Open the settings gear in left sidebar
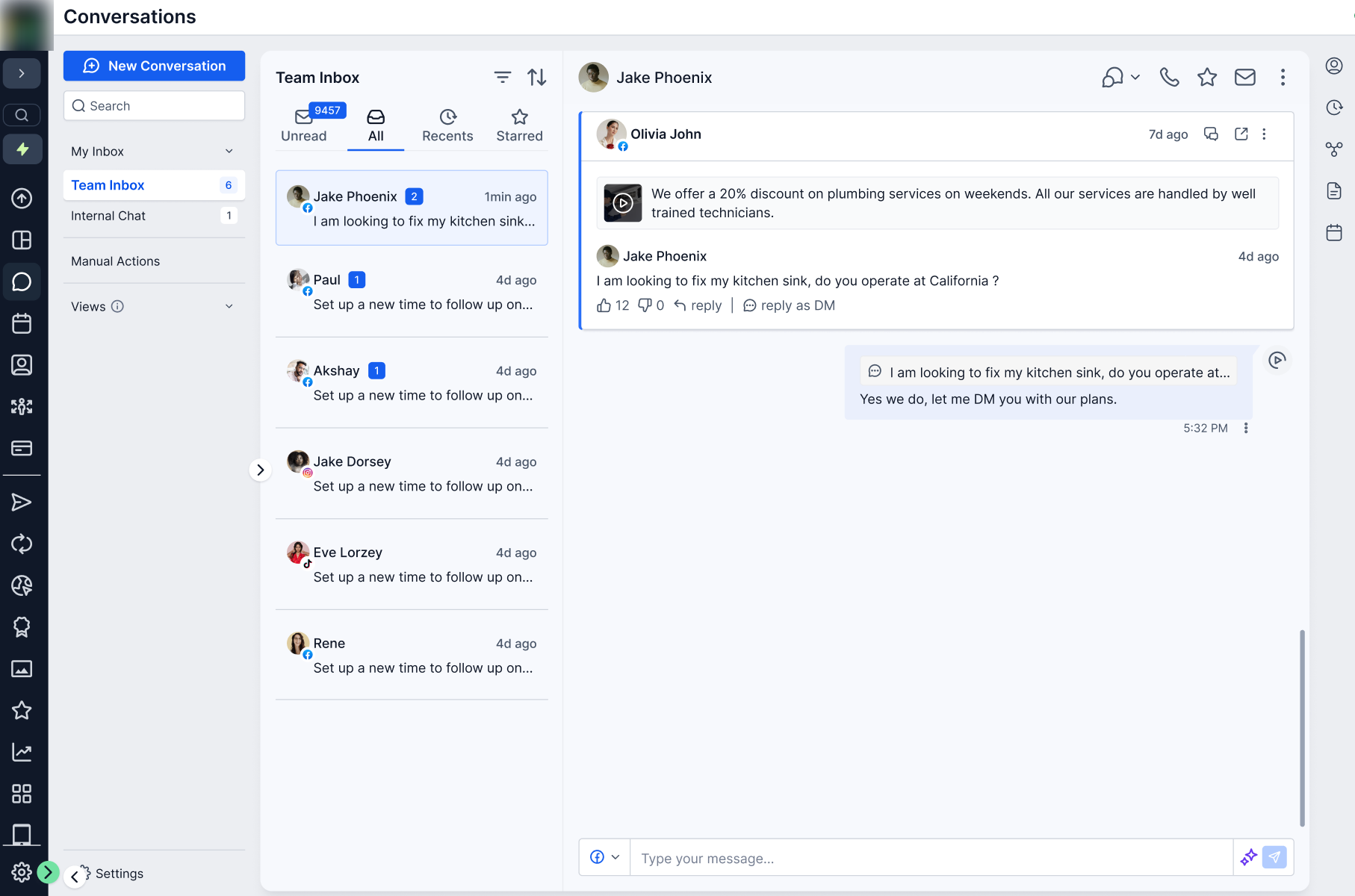This screenshot has height=896, width=1355. tap(22, 872)
